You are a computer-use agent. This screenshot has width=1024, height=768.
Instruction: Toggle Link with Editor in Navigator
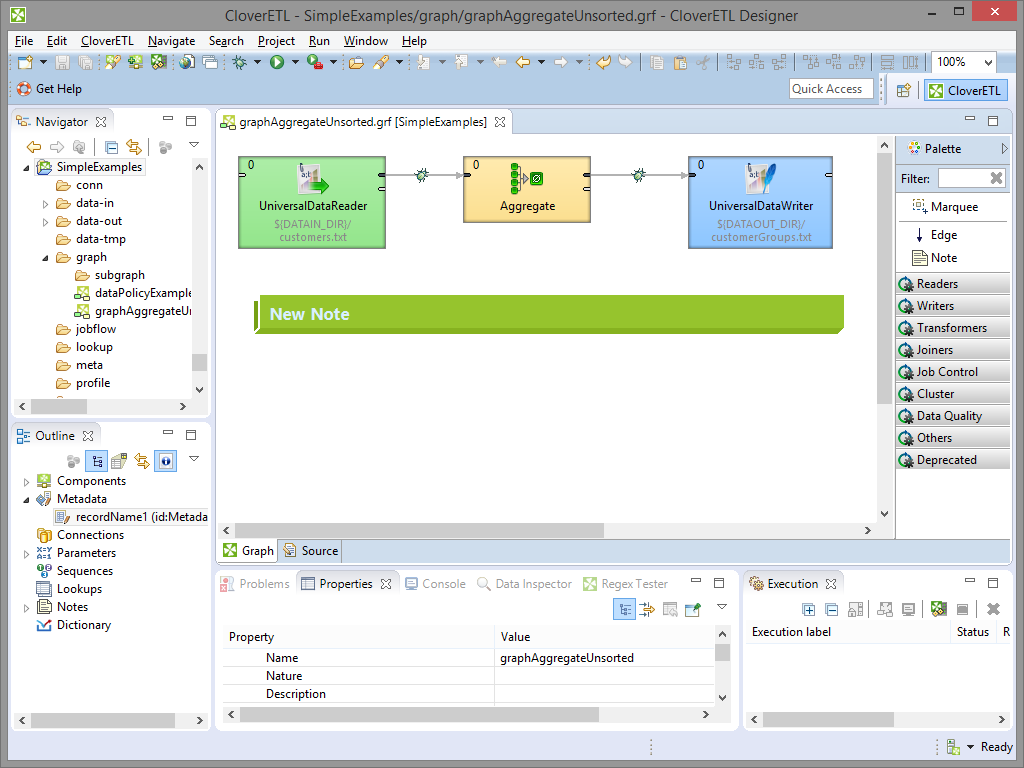tap(133, 147)
